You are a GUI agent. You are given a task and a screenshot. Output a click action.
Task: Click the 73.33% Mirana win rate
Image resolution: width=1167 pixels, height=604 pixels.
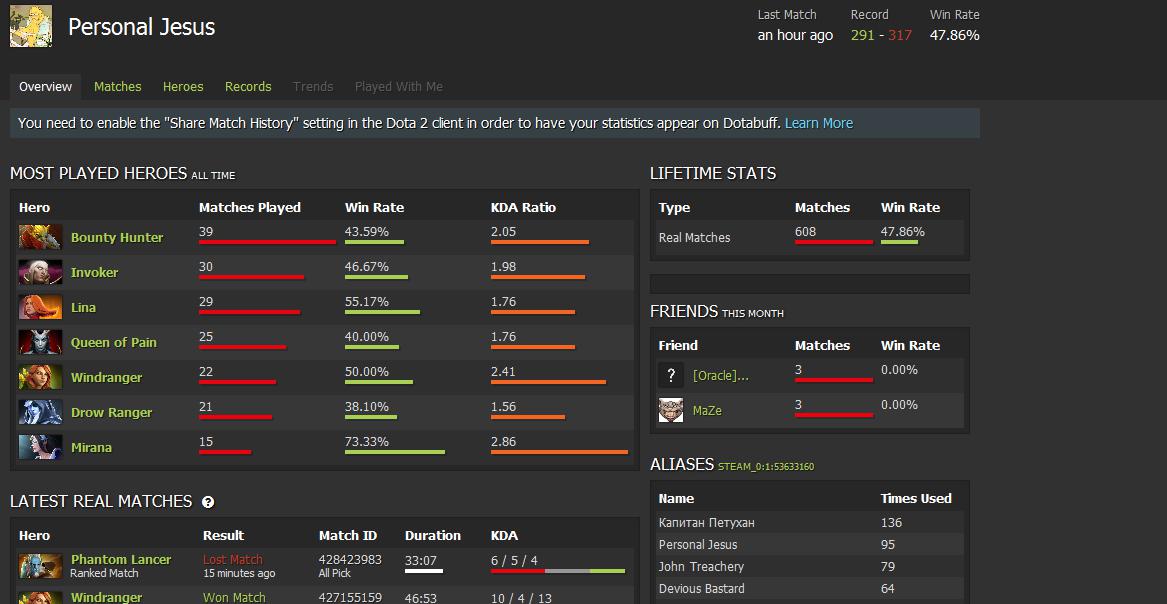(367, 441)
